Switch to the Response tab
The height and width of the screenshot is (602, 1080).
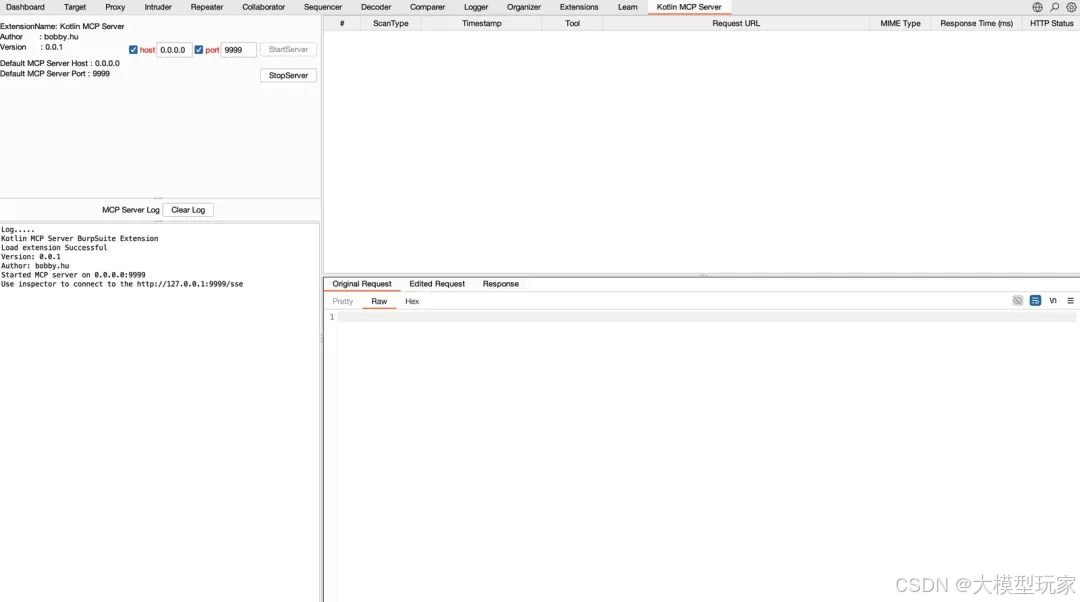501,284
